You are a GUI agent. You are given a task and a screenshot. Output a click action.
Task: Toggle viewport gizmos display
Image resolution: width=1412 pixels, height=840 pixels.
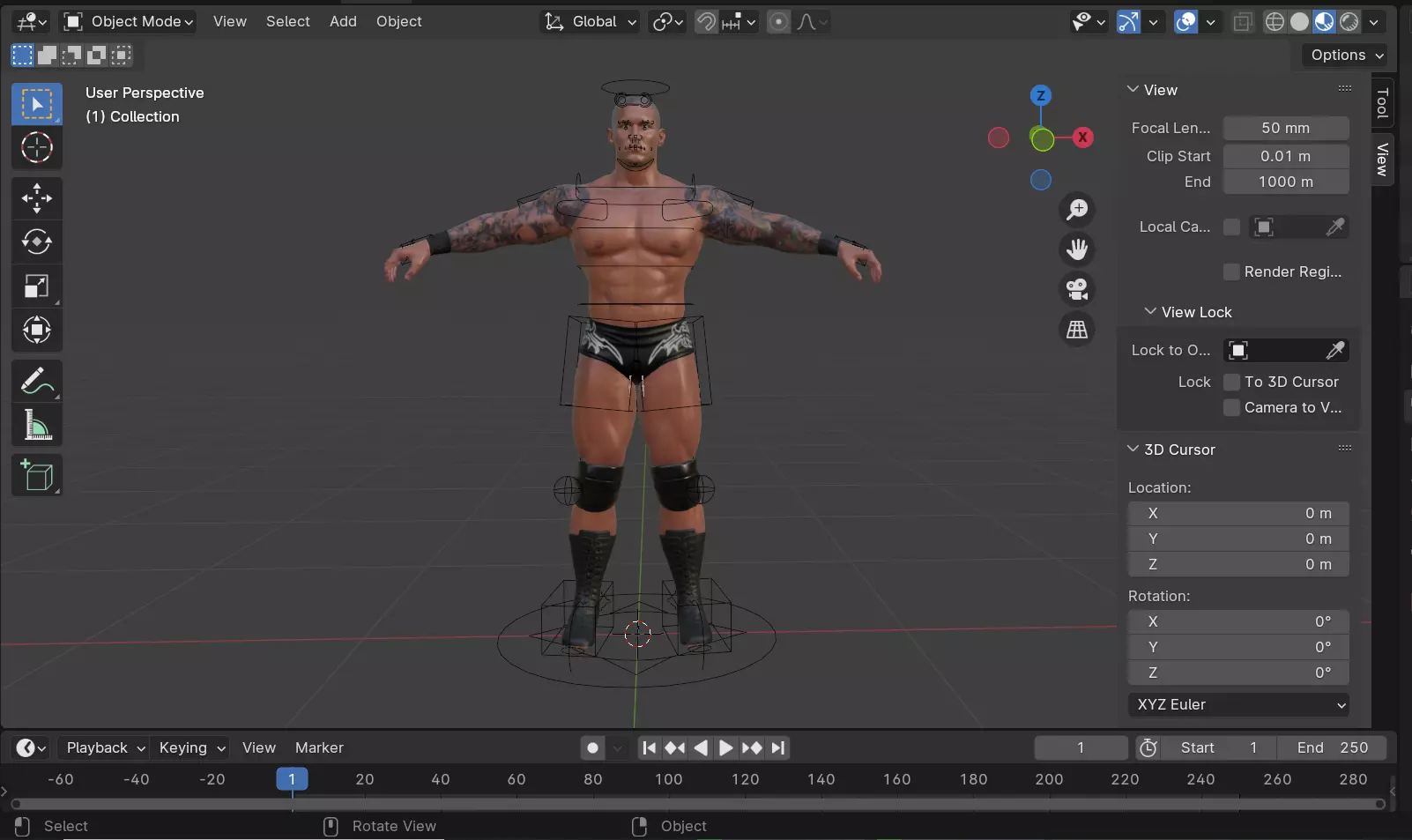point(1128,21)
